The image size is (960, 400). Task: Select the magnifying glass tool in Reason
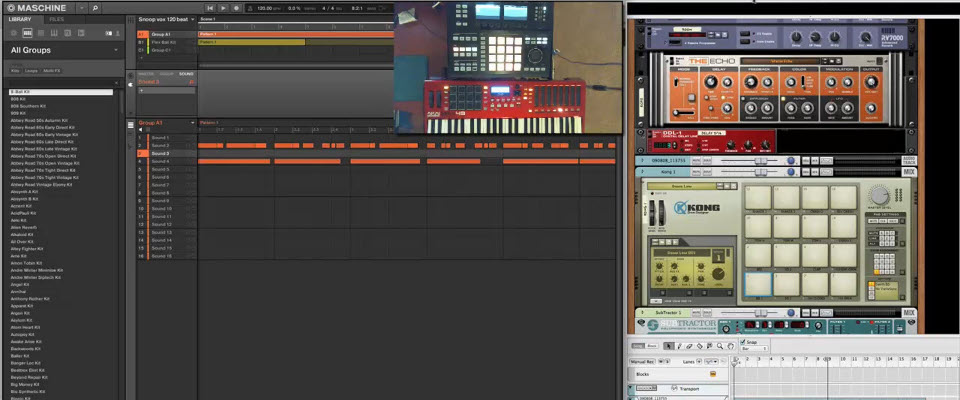(x=720, y=346)
